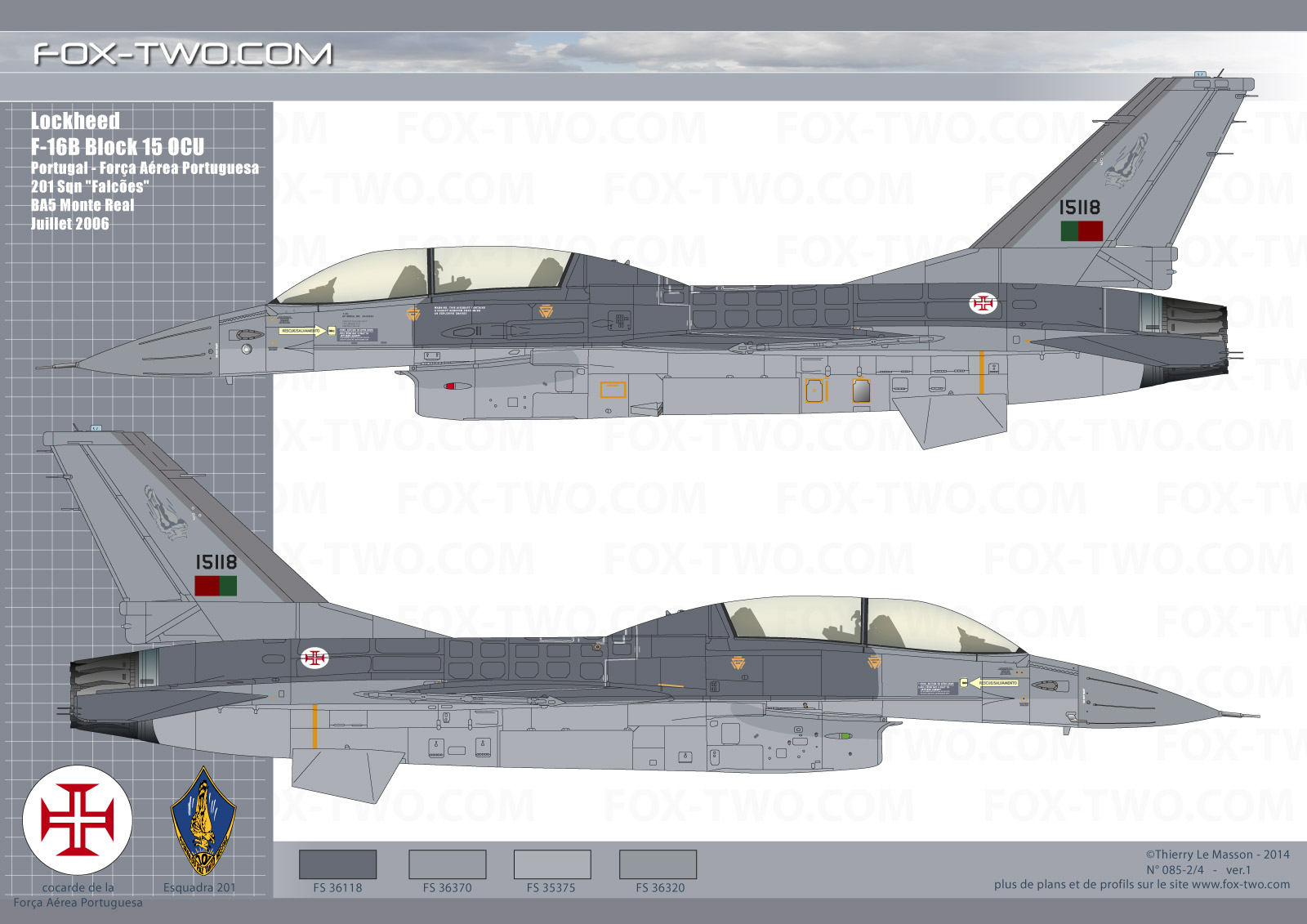The image size is (1307, 924).
Task: Select the FS 36370 color swatch
Action: [x=447, y=864]
